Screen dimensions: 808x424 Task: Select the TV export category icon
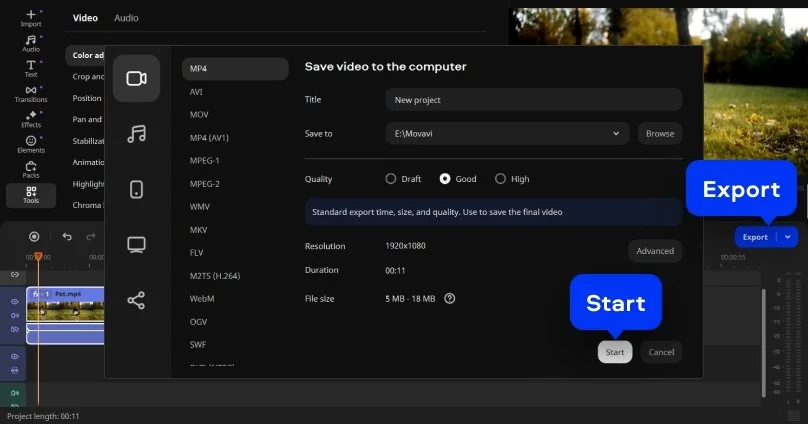(136, 245)
